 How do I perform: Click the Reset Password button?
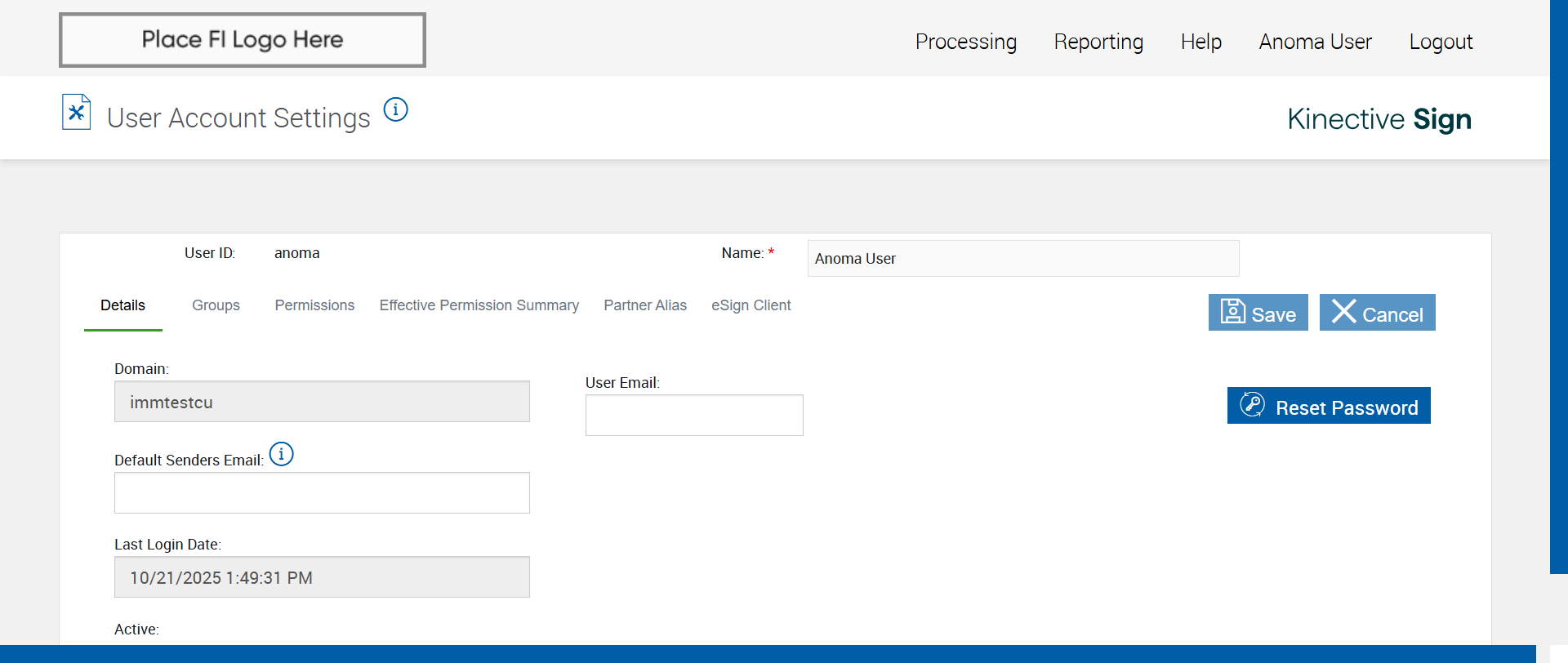click(1328, 406)
